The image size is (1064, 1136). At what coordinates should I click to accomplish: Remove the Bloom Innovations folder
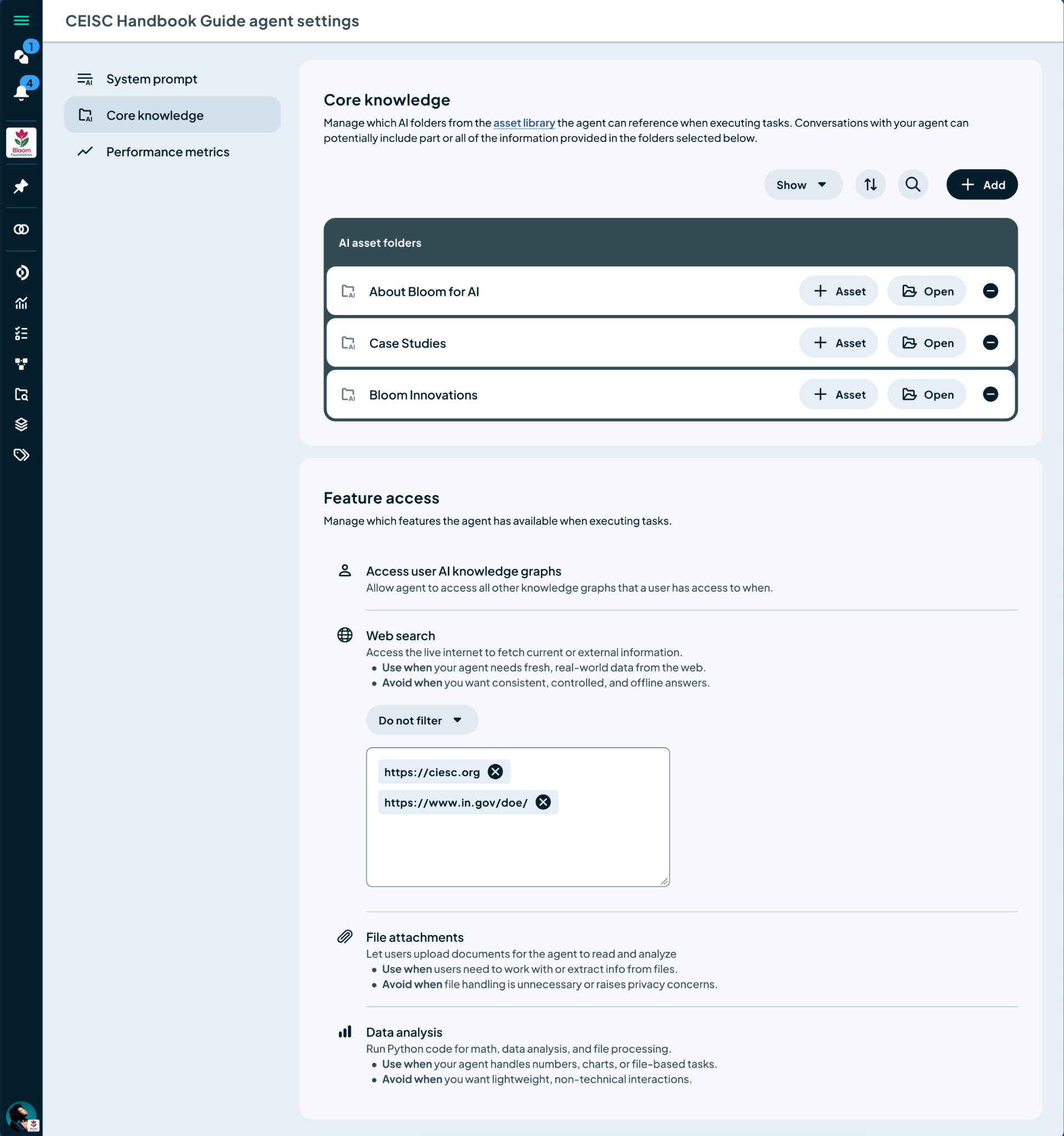point(990,394)
